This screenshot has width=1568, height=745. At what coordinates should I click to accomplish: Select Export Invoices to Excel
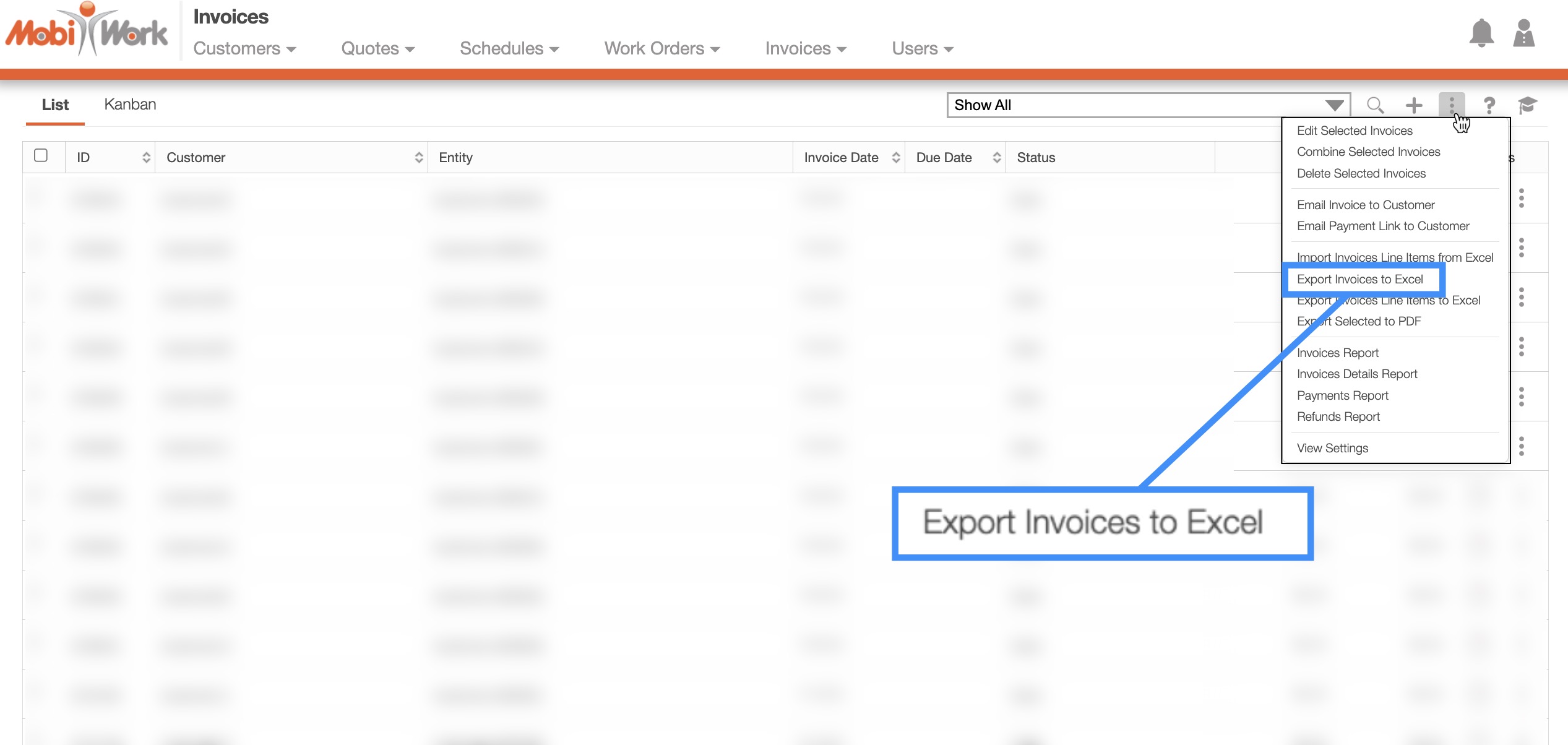click(1359, 279)
